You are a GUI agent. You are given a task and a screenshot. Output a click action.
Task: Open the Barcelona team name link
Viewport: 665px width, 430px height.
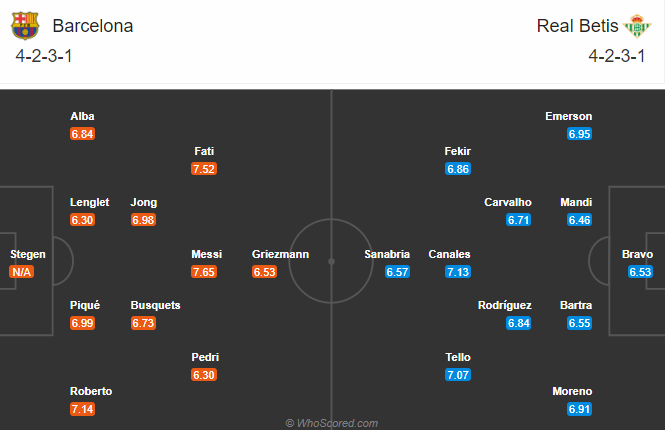point(93,26)
